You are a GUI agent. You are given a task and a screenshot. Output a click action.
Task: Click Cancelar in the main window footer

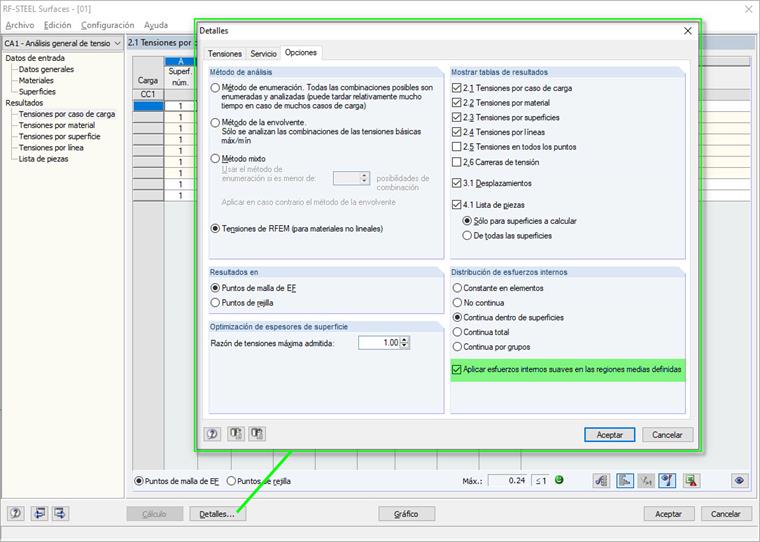pyautogui.click(x=725, y=514)
